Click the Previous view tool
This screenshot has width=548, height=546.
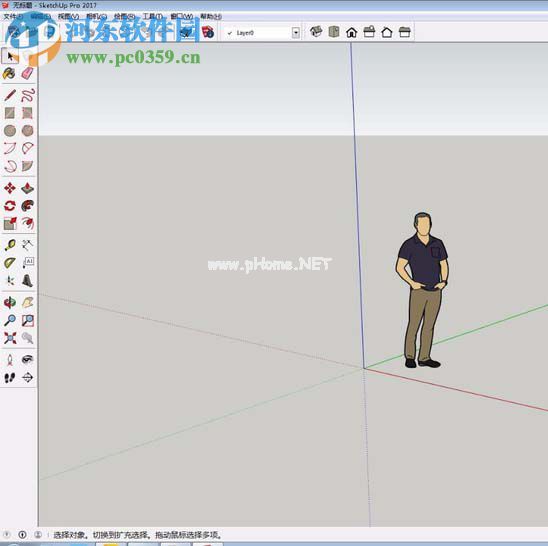pos(28,338)
